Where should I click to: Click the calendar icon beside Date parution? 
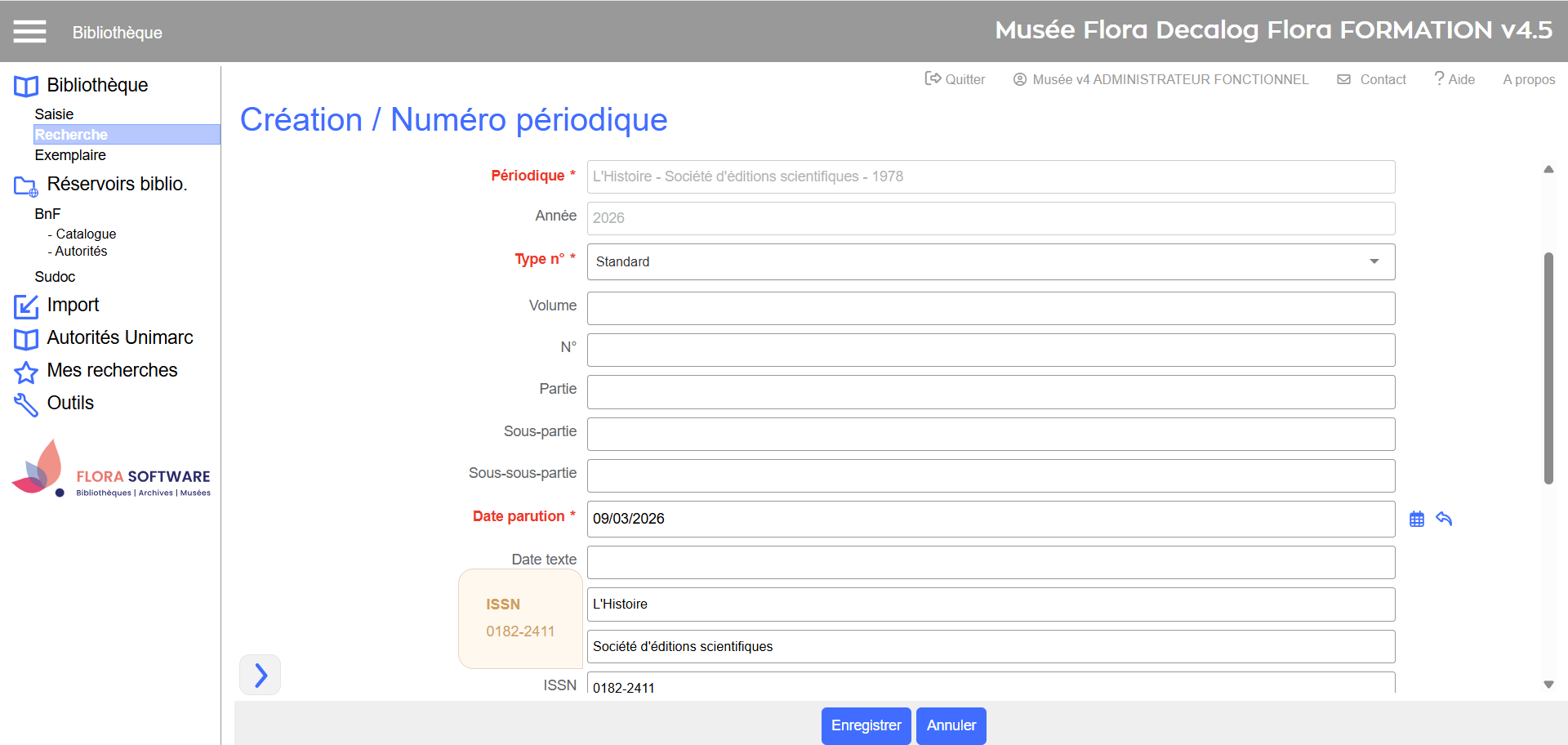(x=1416, y=519)
